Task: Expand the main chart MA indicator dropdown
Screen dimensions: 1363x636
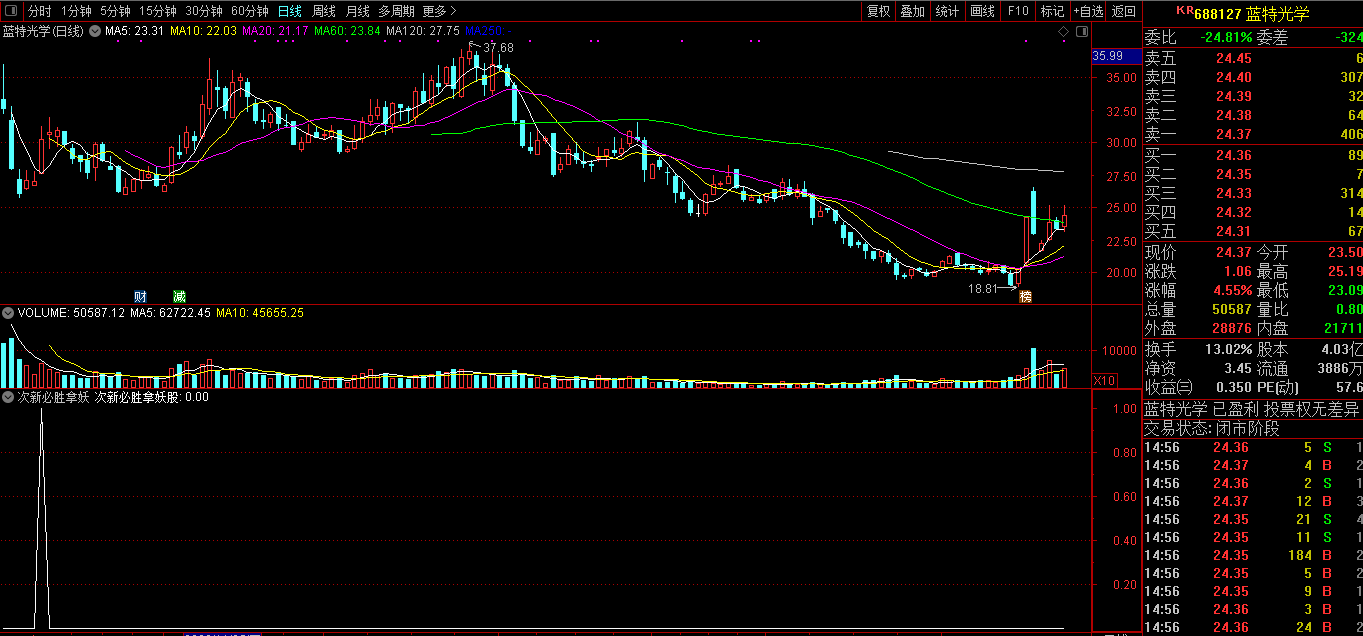Action: (x=95, y=32)
